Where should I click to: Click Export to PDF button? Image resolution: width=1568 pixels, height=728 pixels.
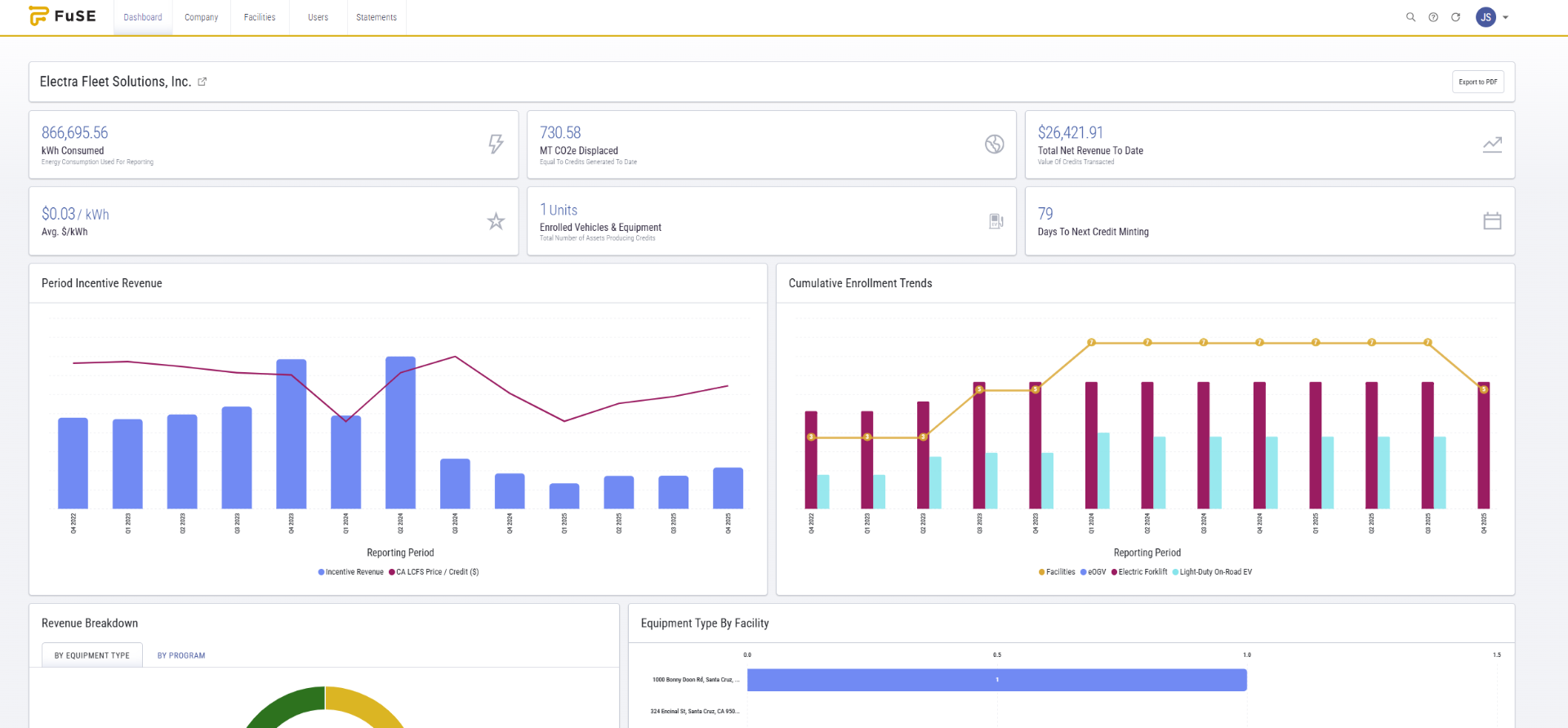pos(1477,82)
